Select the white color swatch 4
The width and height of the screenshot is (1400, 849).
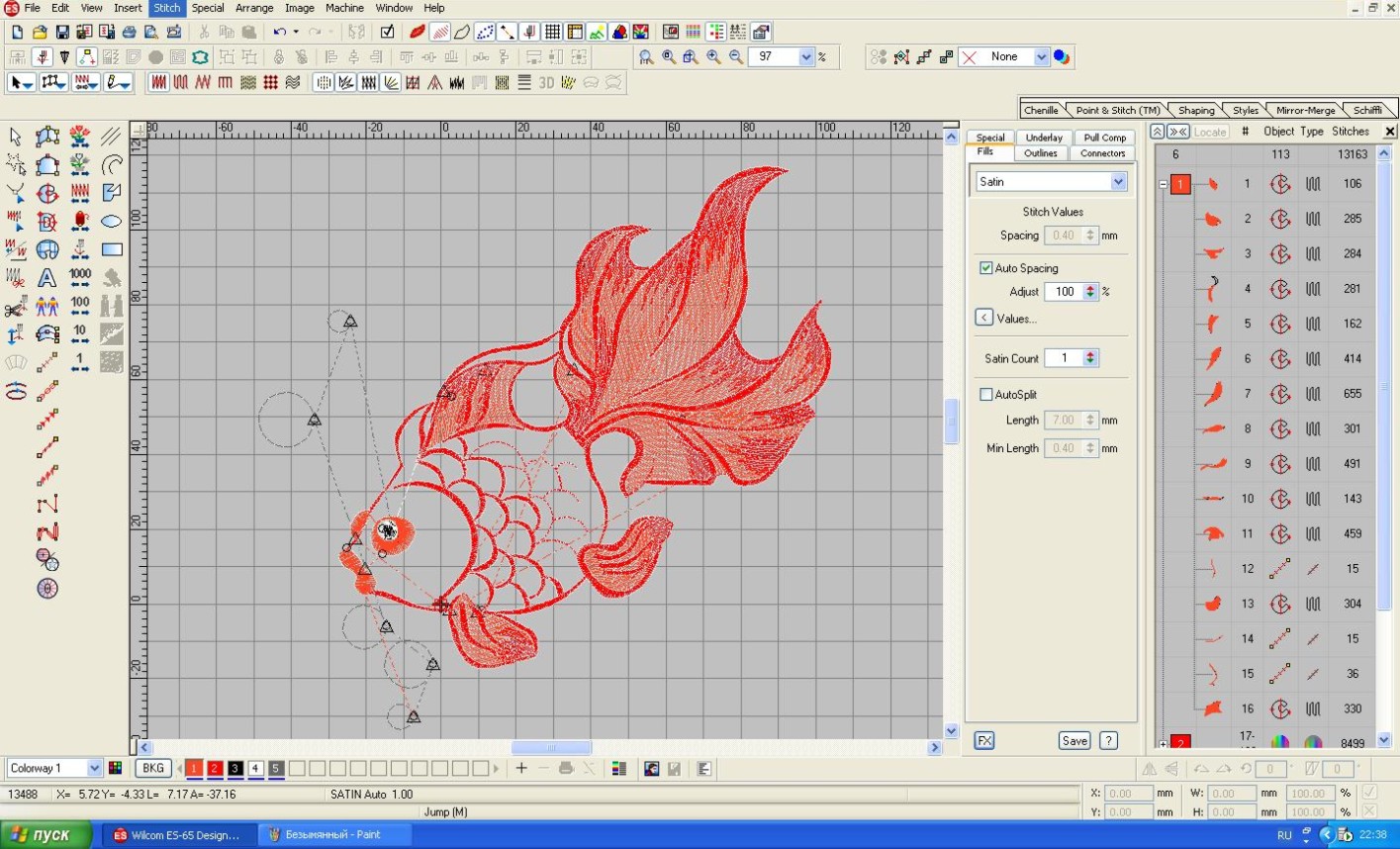(x=255, y=768)
